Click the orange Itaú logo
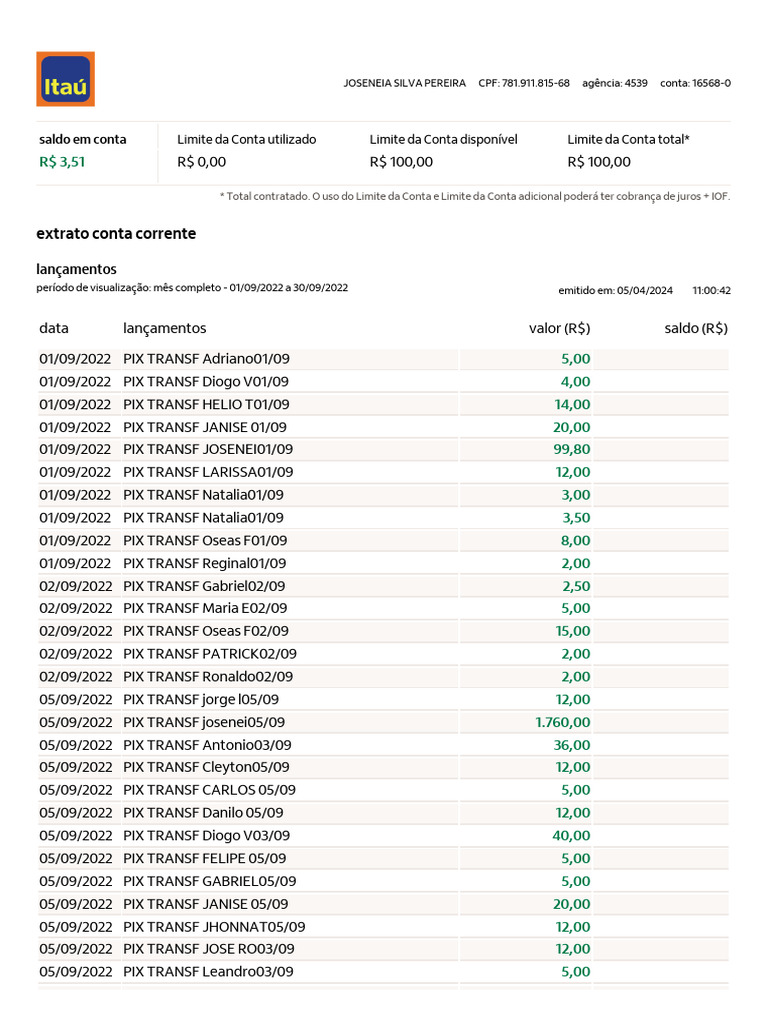 pos(65,79)
